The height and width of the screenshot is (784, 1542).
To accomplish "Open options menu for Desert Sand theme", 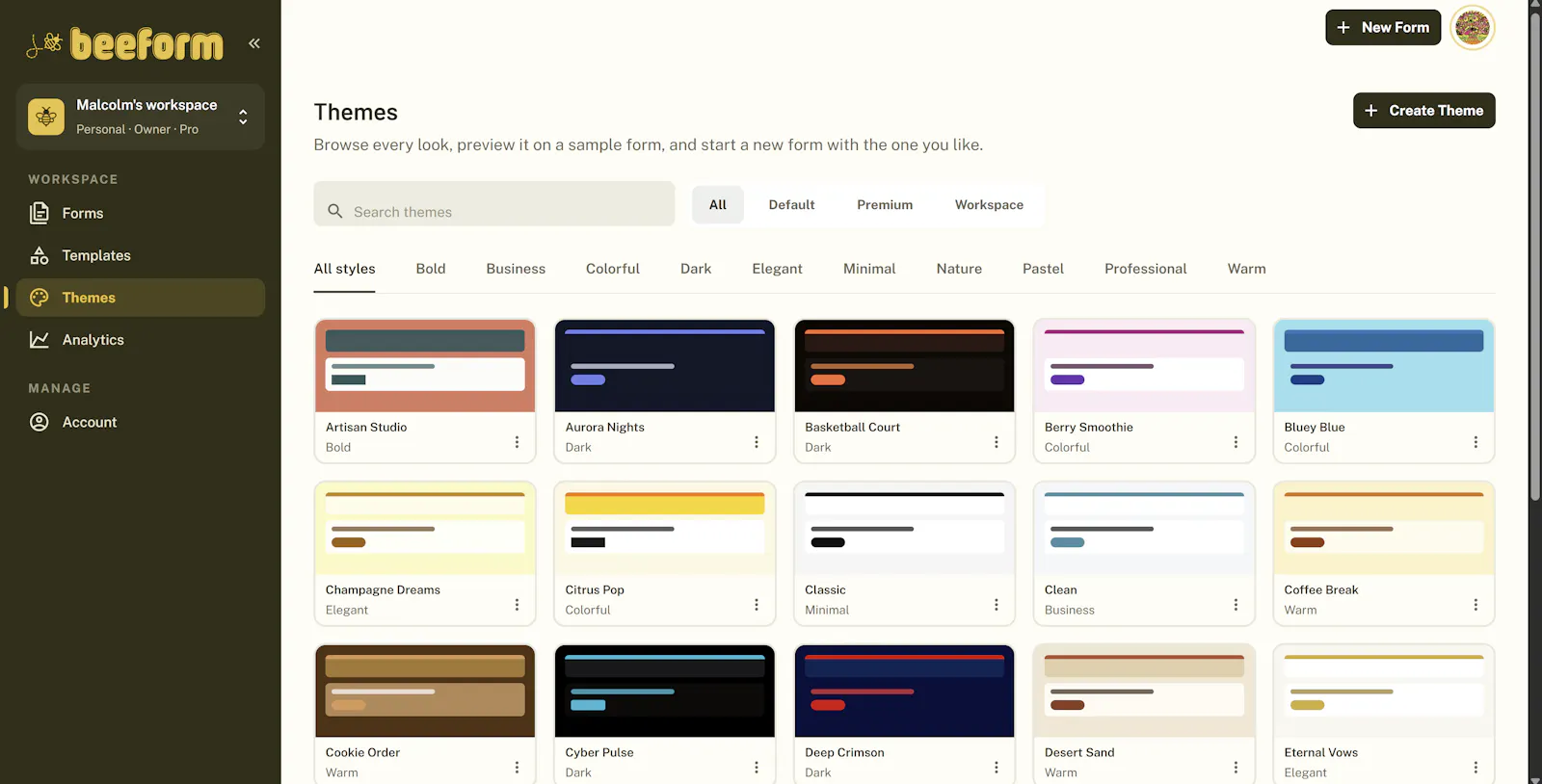I will point(1236,768).
